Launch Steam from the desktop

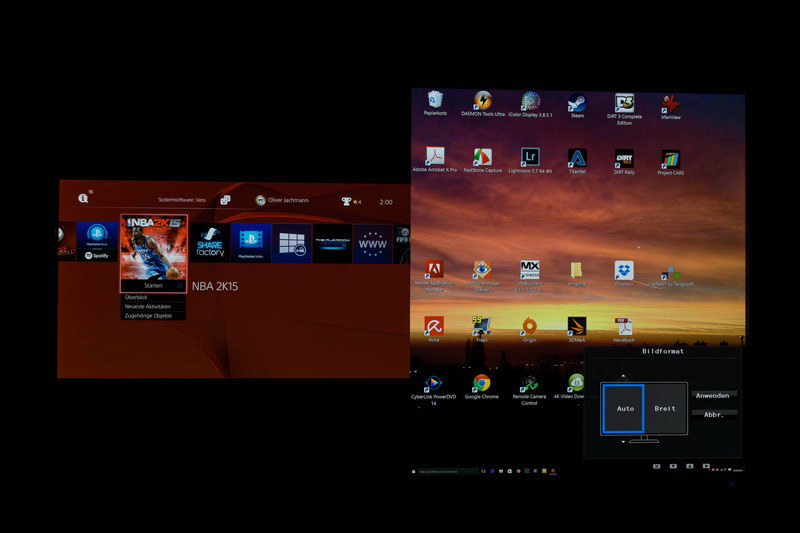coord(577,106)
